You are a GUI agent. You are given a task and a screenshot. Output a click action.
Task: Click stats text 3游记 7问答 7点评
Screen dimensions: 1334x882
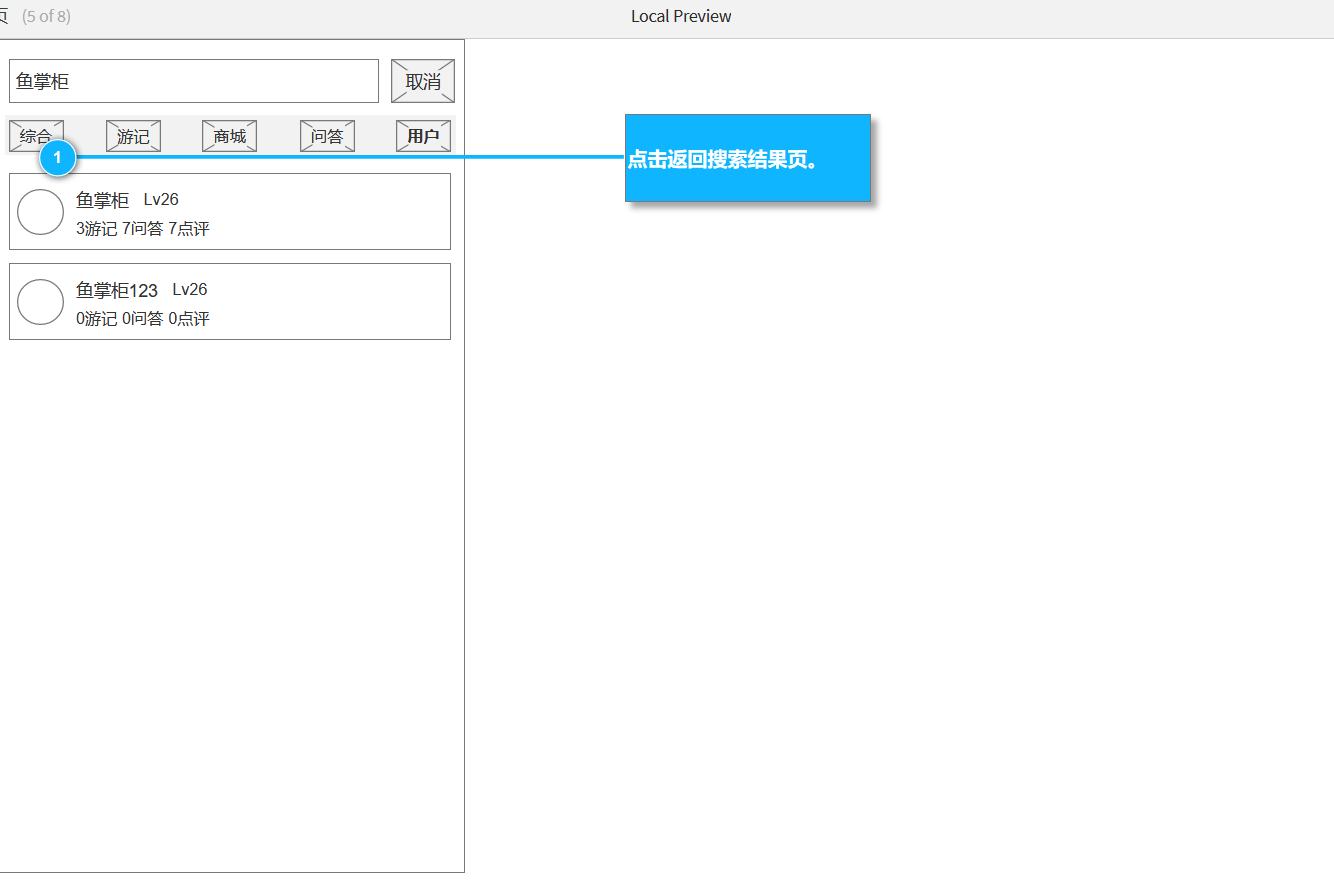143,229
